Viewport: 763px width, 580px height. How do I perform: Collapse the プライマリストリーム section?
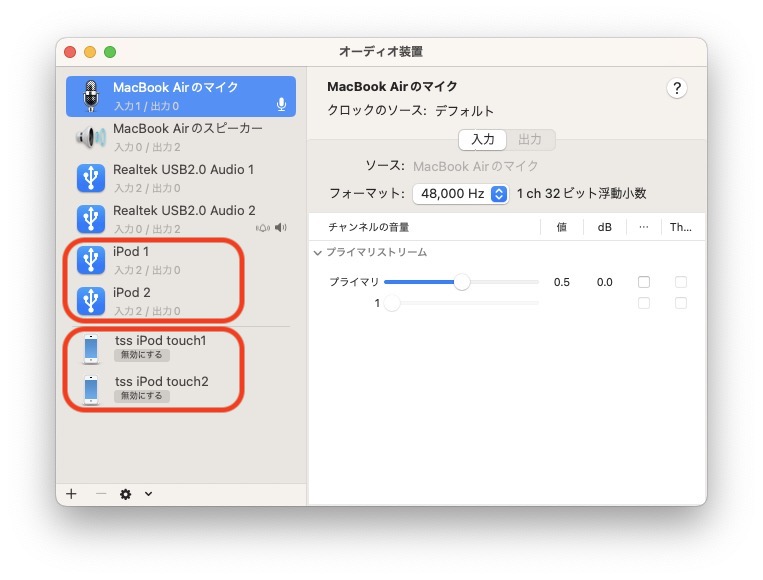(318, 253)
